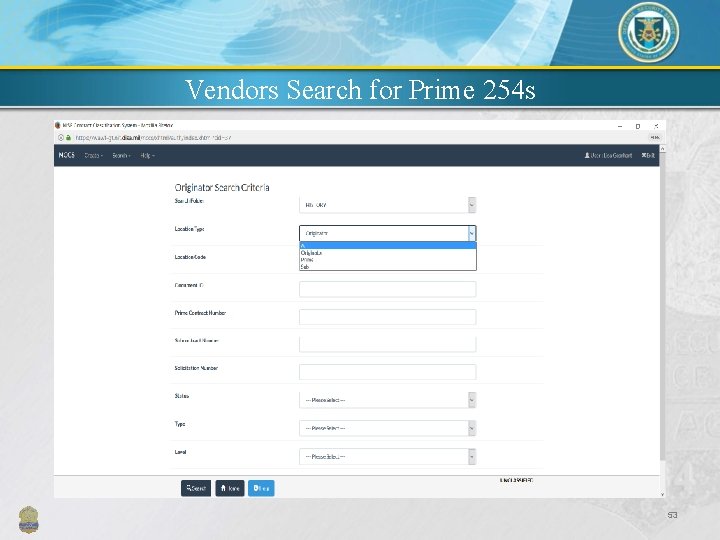Image resolution: width=720 pixels, height=540 pixels.
Task: Click the Home button
Action: (x=230, y=488)
